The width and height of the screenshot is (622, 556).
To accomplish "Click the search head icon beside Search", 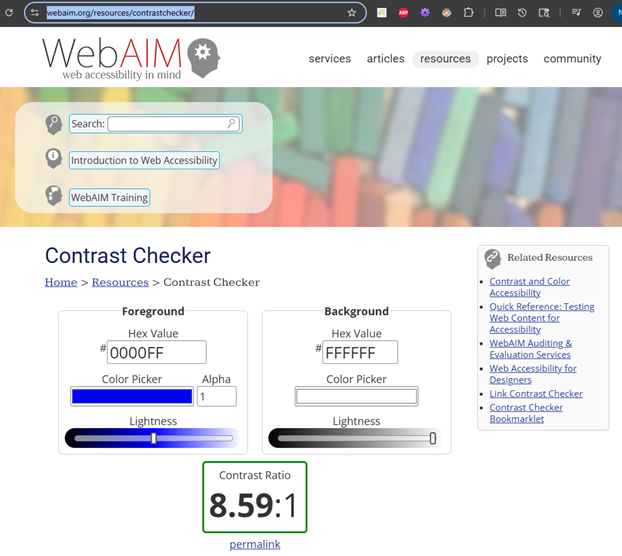I will pos(54,125).
